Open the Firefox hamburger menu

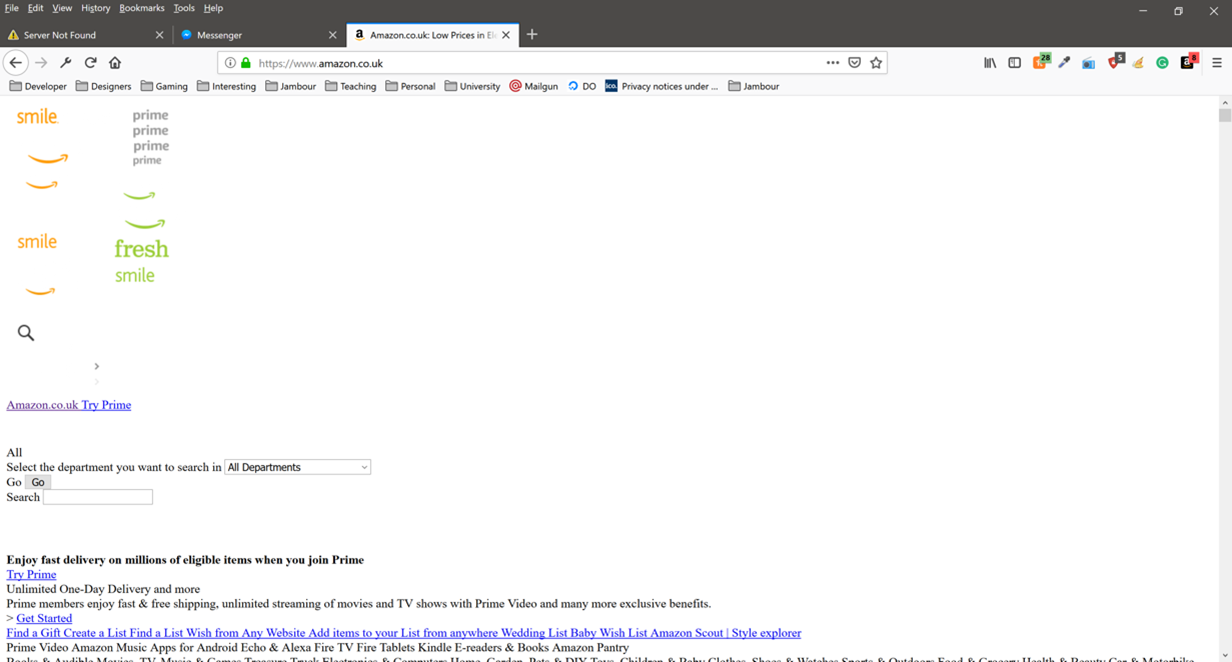(x=1216, y=62)
